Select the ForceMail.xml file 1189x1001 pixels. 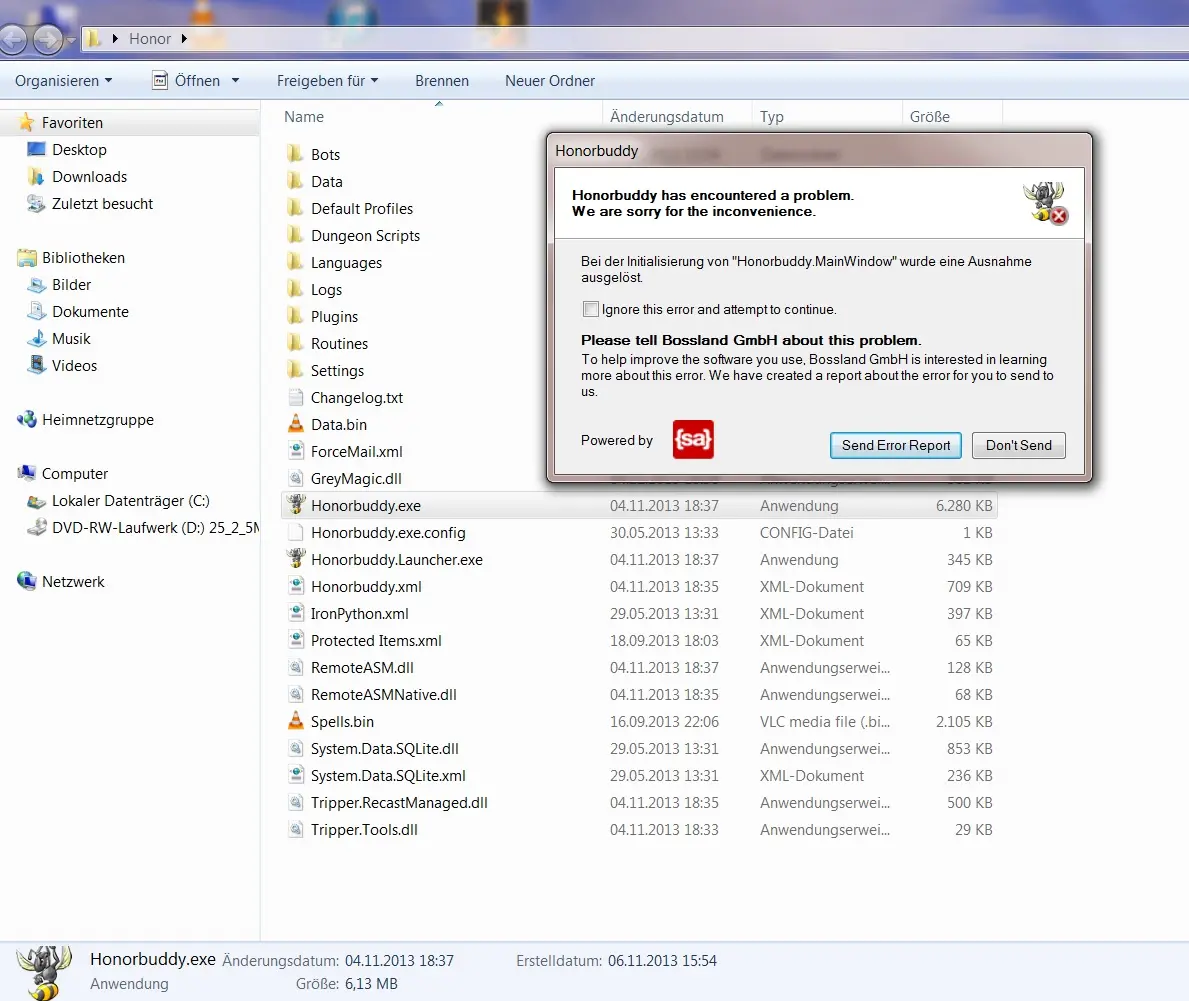356,451
